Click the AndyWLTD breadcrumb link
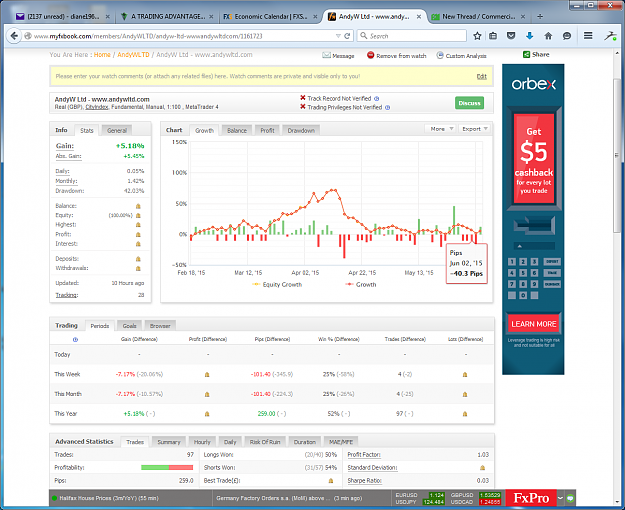The height and width of the screenshot is (510, 625). pos(133,55)
